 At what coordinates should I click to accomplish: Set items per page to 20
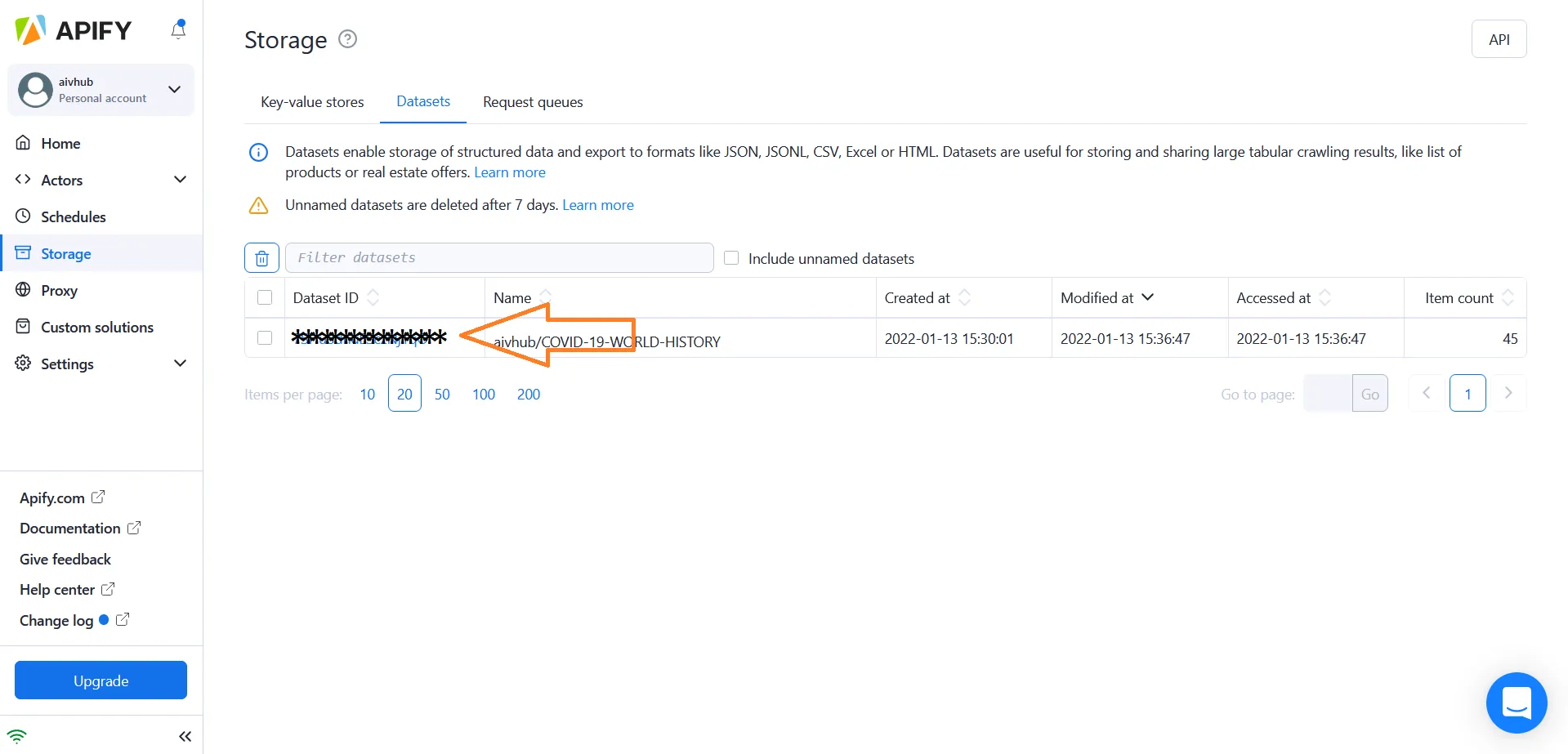click(404, 393)
